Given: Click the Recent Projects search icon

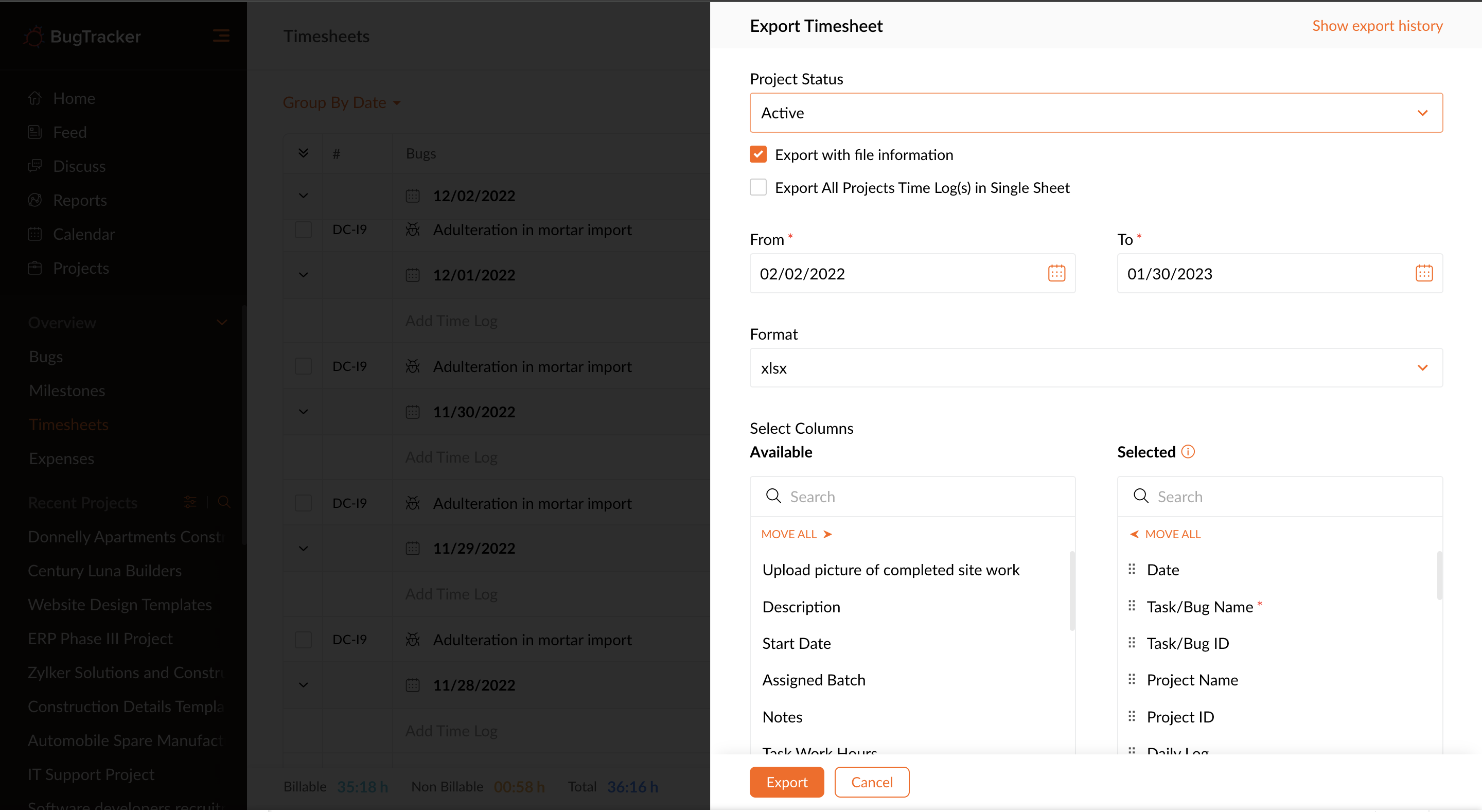Looking at the screenshot, I should point(224,502).
